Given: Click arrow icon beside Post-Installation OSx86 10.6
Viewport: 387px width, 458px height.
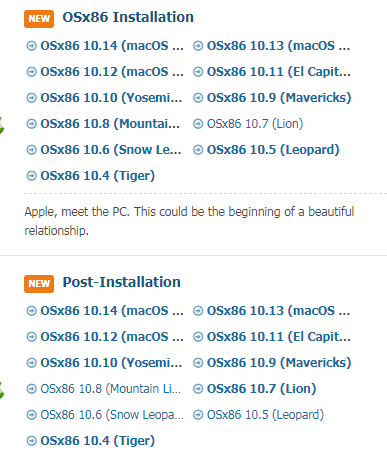Looking at the screenshot, I should coord(31,415).
